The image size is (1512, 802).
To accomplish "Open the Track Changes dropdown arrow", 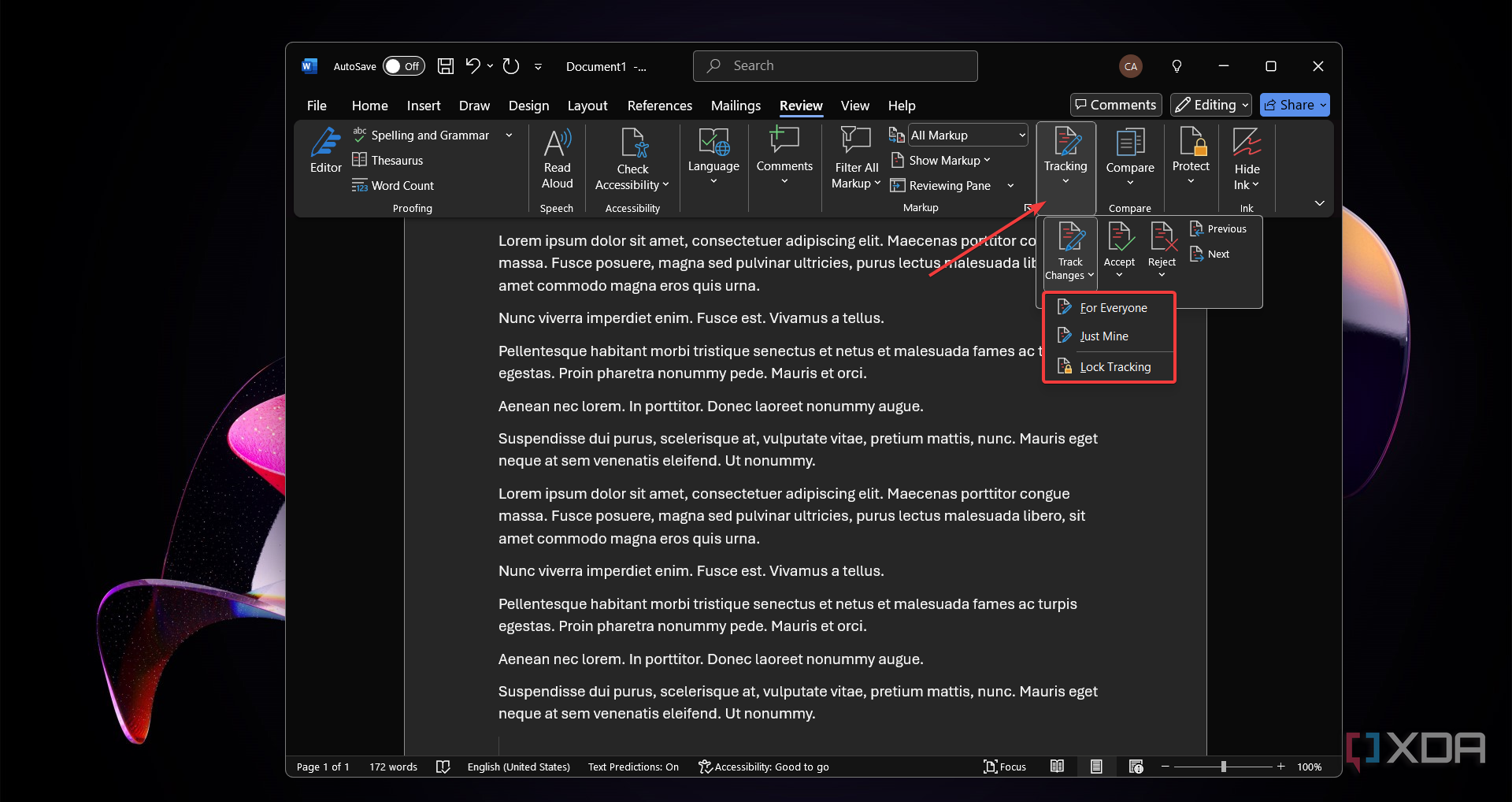I will pyautogui.click(x=1091, y=275).
